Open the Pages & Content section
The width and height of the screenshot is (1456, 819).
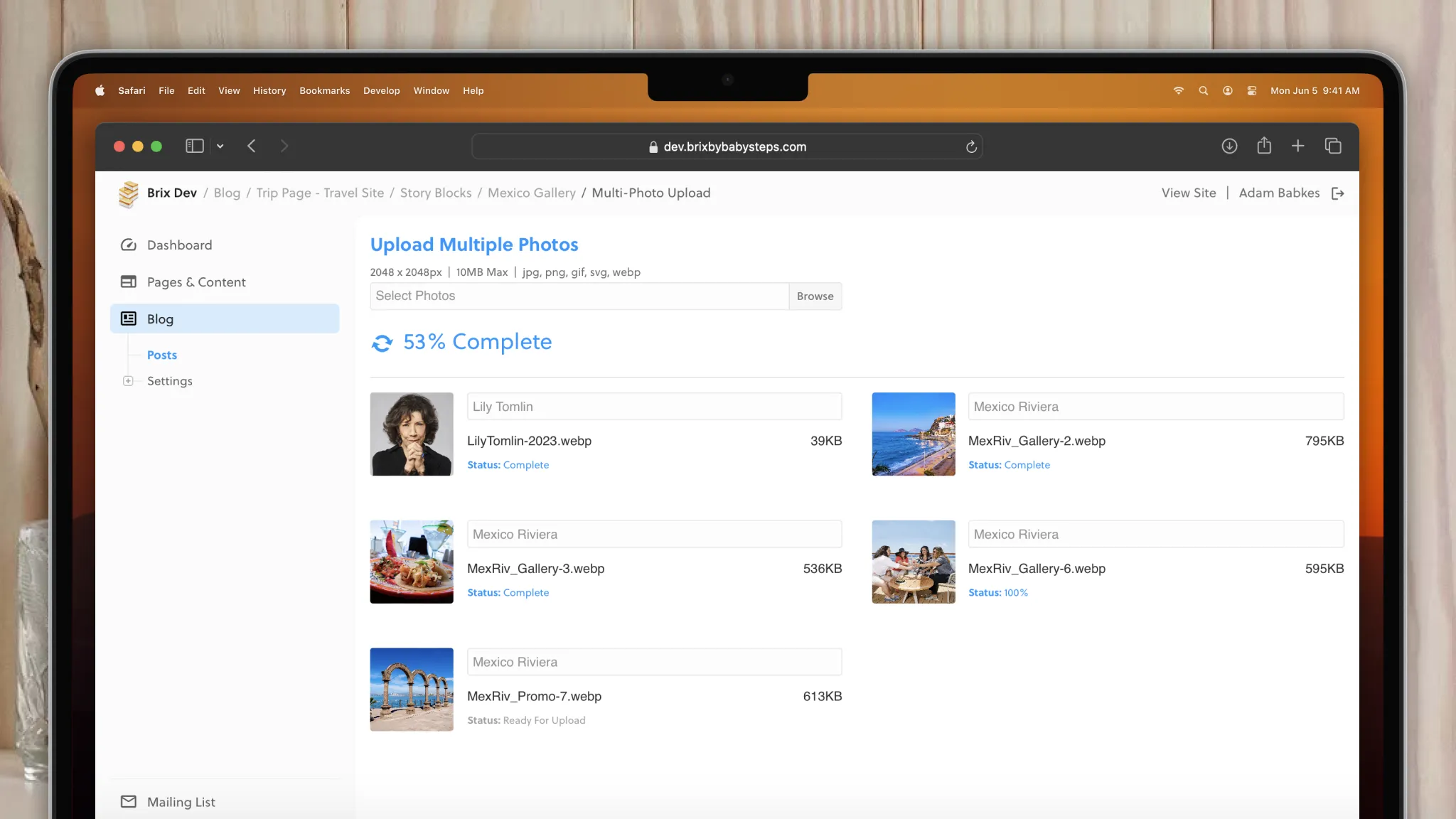[x=196, y=282]
